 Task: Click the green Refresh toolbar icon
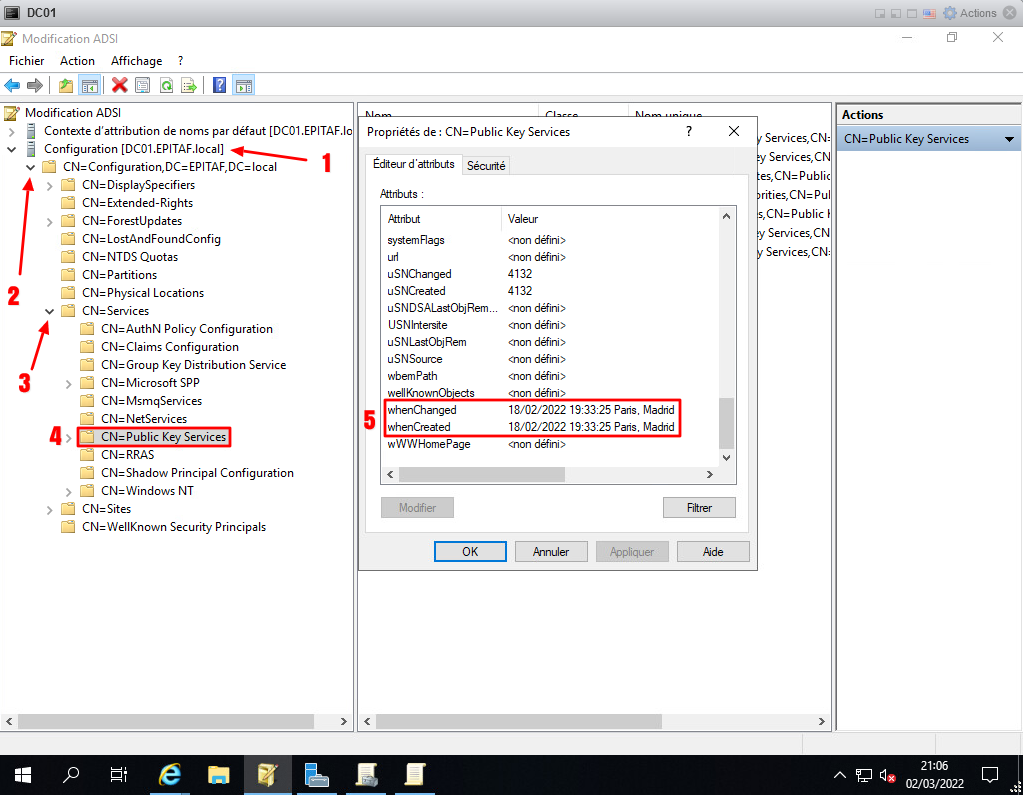tap(166, 86)
